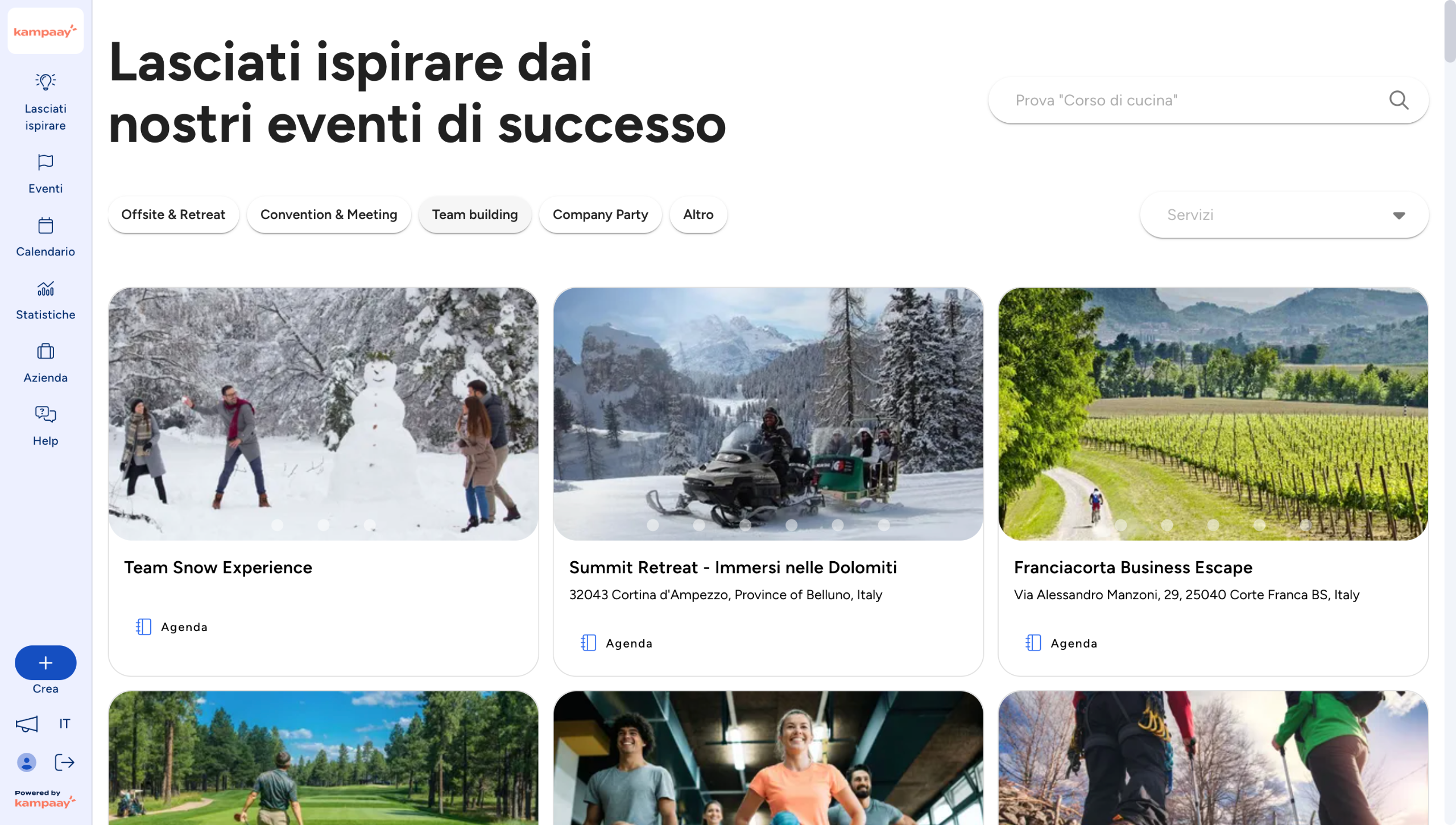Open Agenda for Summit Retreat card
Viewport: 1456px width, 825px height.
click(x=617, y=643)
